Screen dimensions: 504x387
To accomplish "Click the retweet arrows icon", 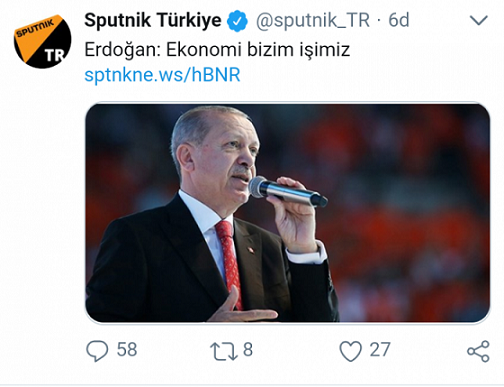I will 224,352.
